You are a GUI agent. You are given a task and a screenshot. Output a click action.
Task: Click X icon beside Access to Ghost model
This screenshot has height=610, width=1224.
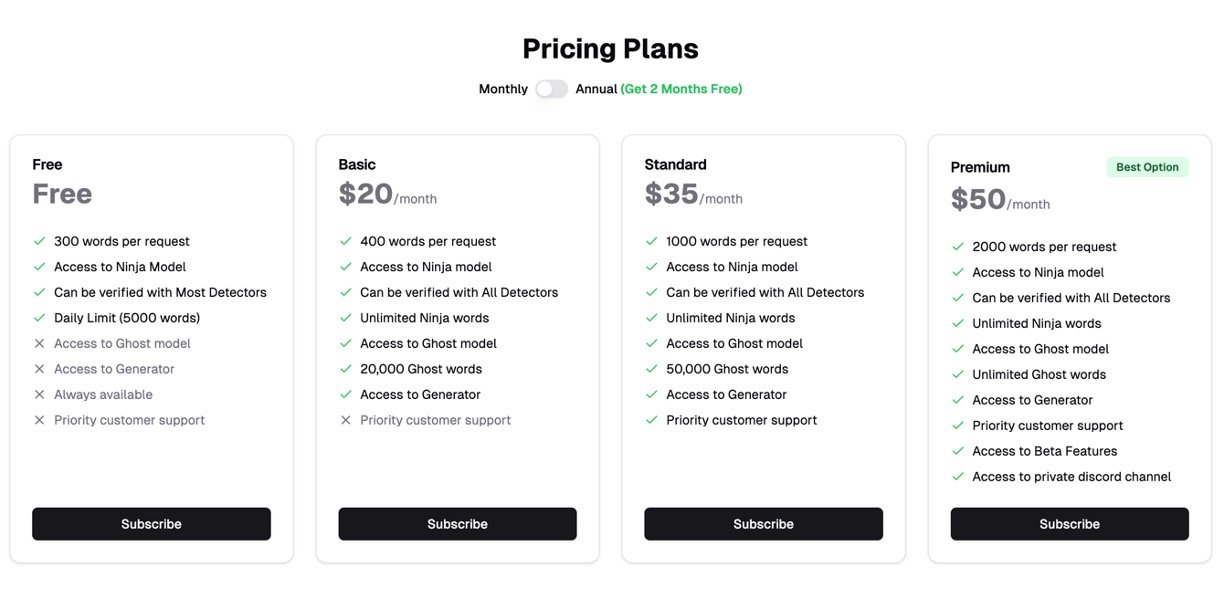point(40,343)
